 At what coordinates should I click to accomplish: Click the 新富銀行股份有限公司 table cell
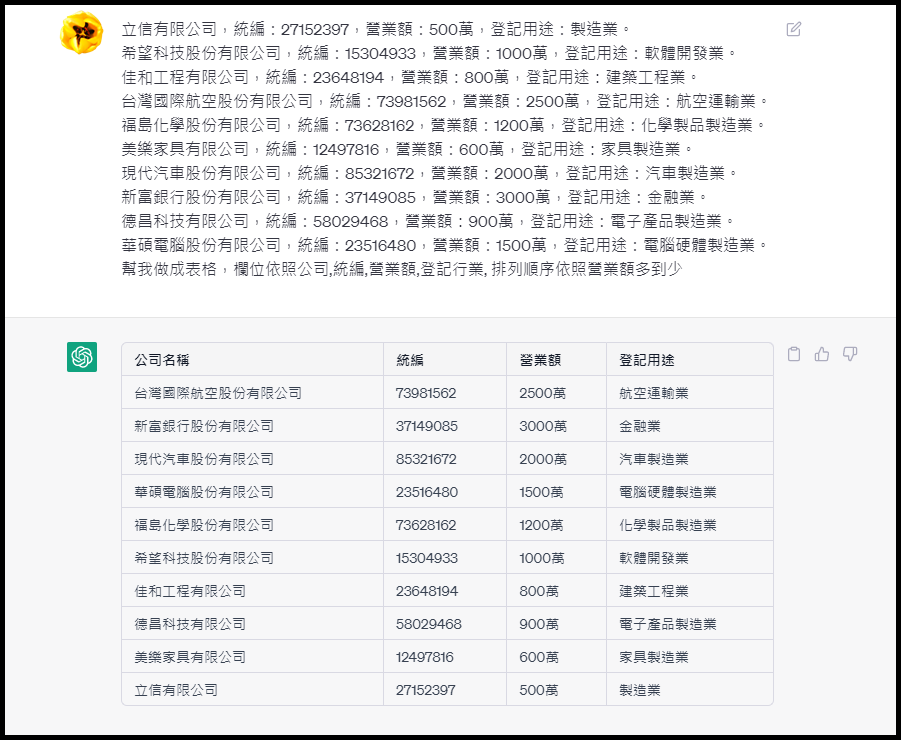tap(252, 426)
